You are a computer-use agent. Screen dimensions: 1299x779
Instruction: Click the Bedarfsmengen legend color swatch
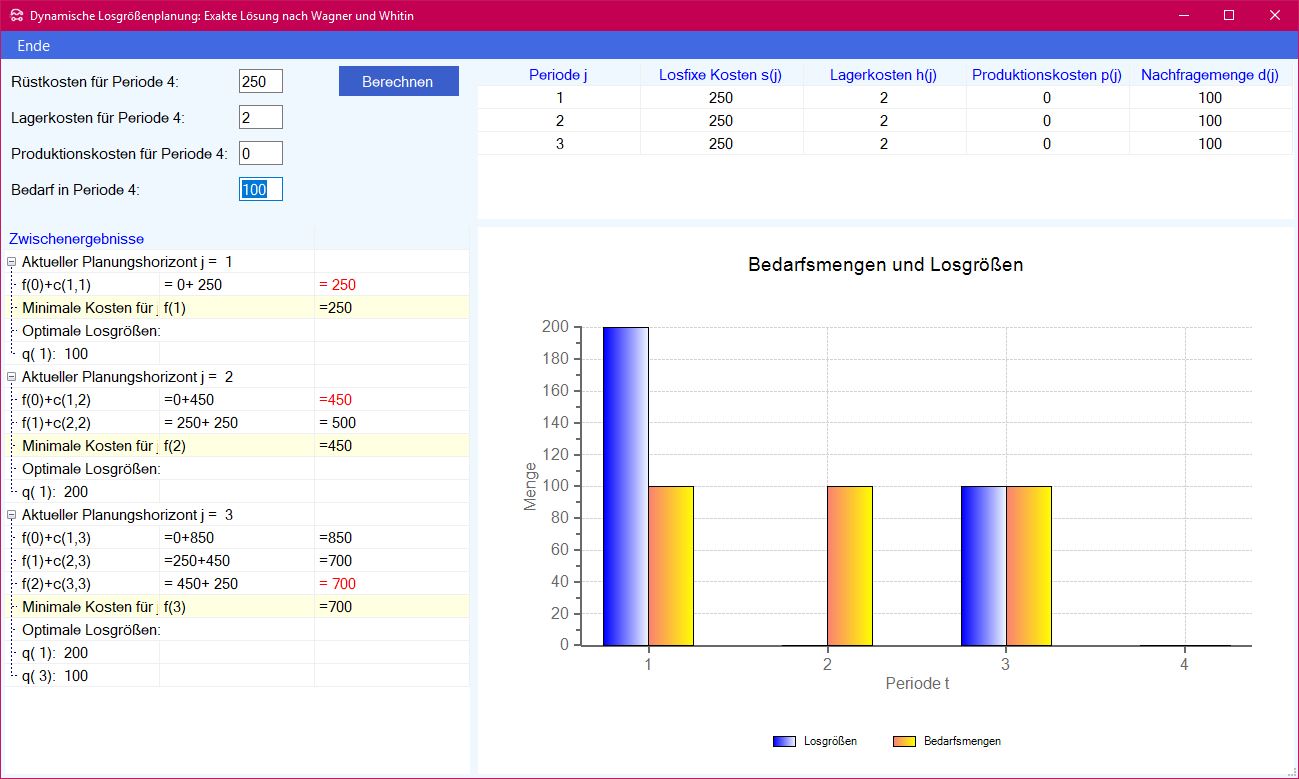(904, 741)
